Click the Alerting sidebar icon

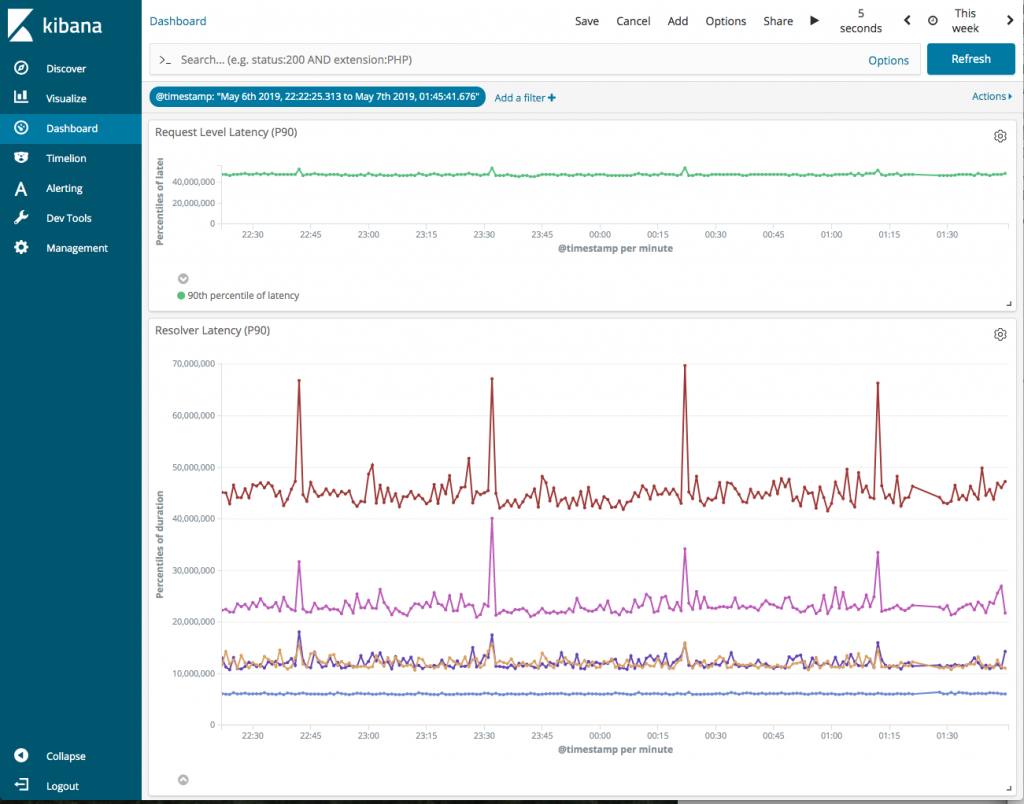(x=21, y=188)
